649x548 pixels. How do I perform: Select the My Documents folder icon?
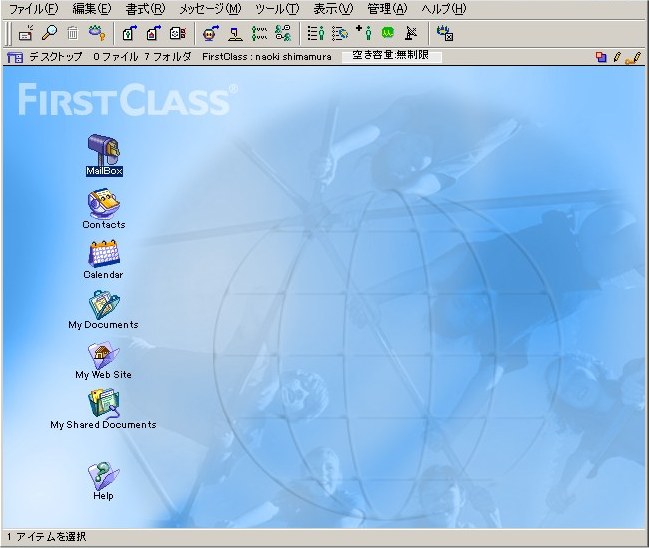(103, 309)
